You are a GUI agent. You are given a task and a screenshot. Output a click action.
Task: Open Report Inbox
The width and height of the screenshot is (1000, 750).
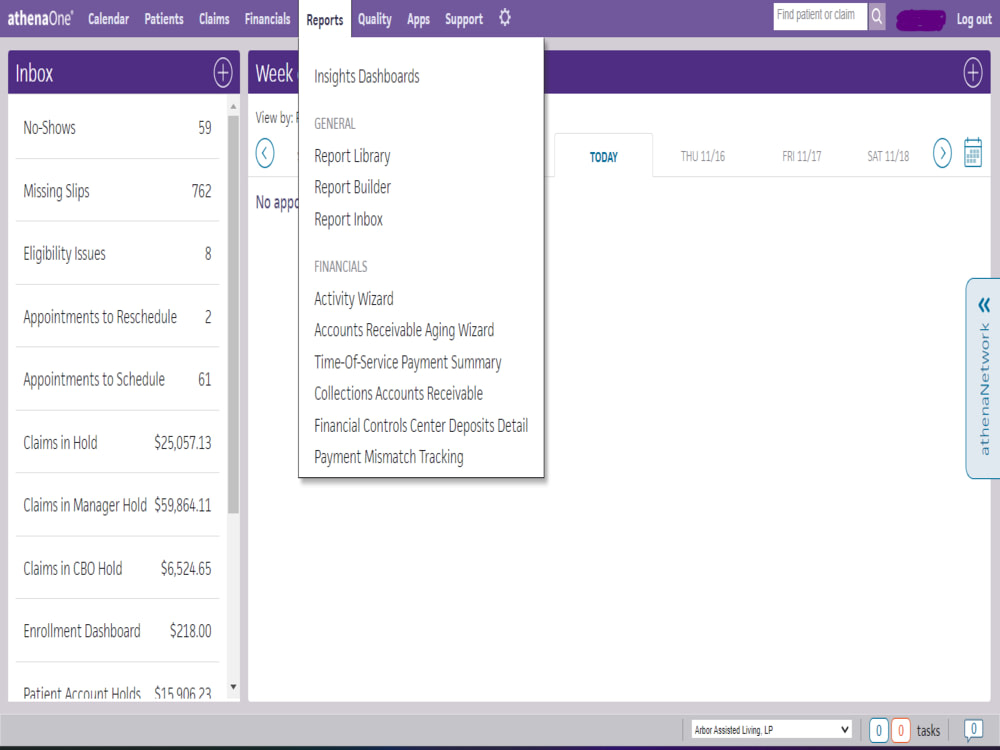[x=348, y=219]
